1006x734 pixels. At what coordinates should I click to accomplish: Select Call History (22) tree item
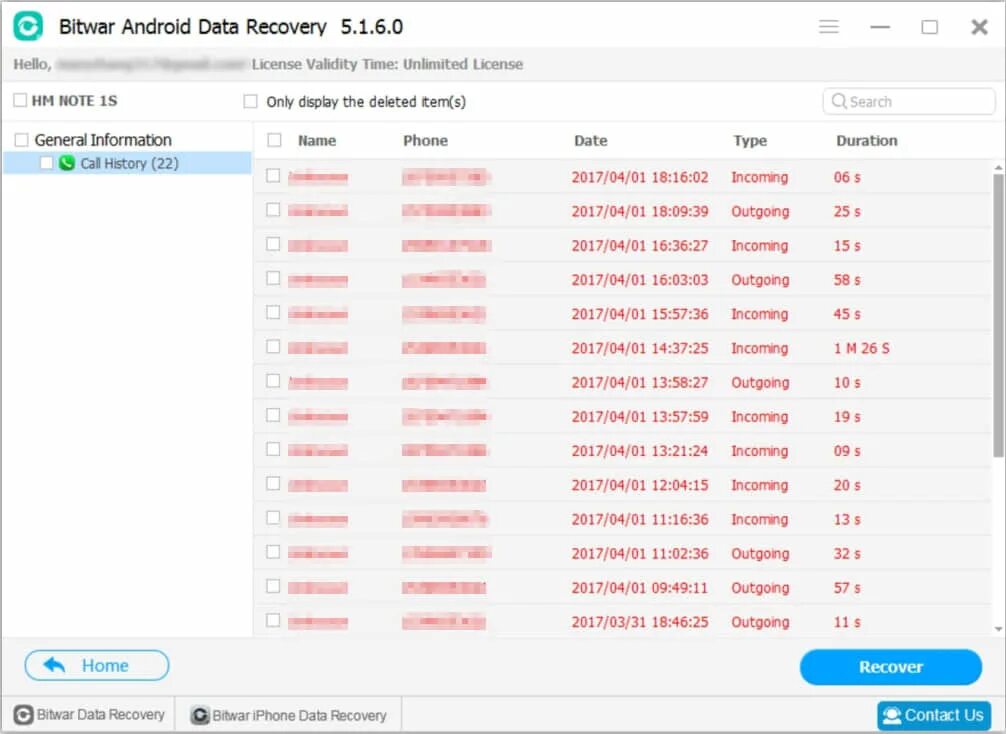pyautogui.click(x=127, y=163)
